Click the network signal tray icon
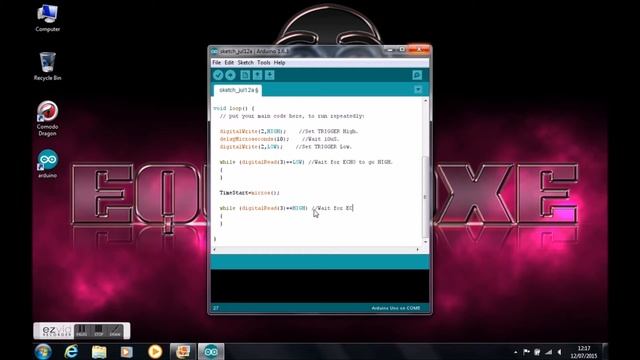Viewport: 640px width, 360px height. (x=549, y=352)
